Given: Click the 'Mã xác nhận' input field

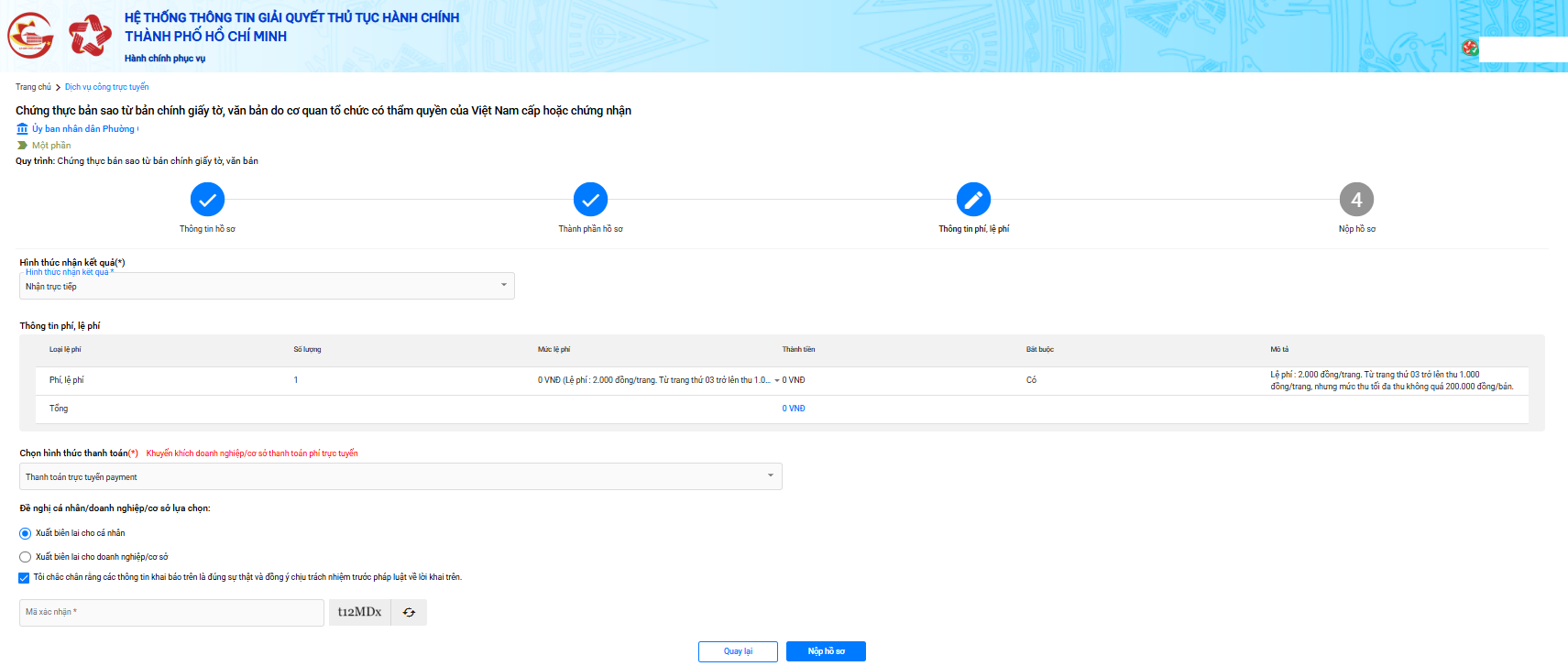Looking at the screenshot, I should click(171, 612).
